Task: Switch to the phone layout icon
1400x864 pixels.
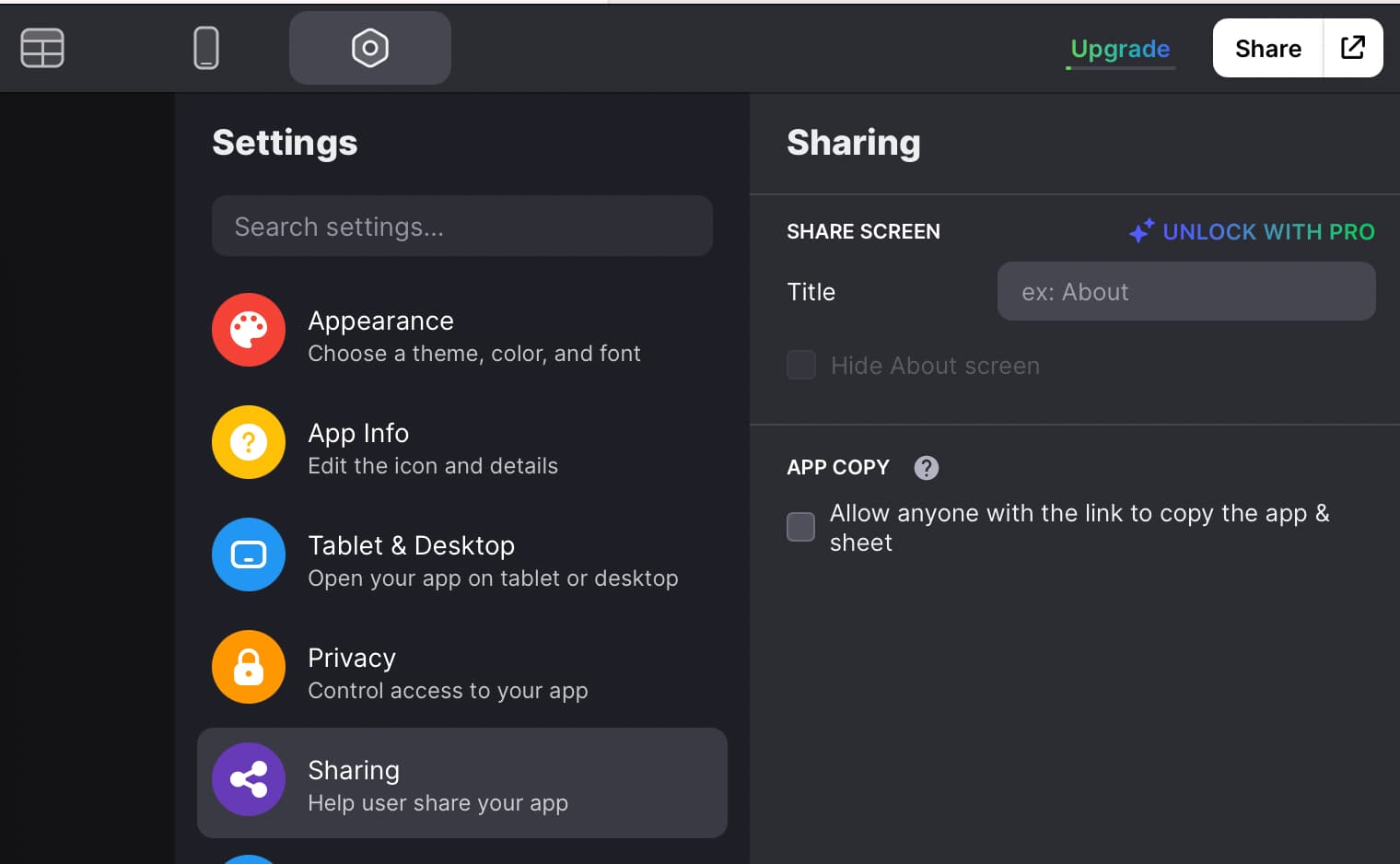Action: click(x=206, y=48)
